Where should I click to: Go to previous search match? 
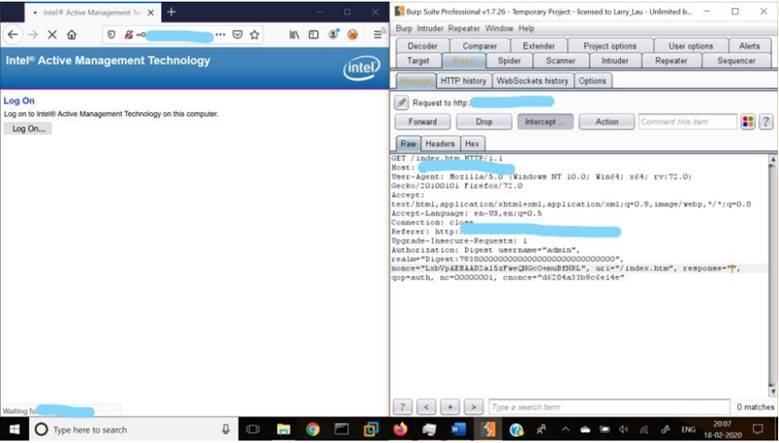[426, 407]
